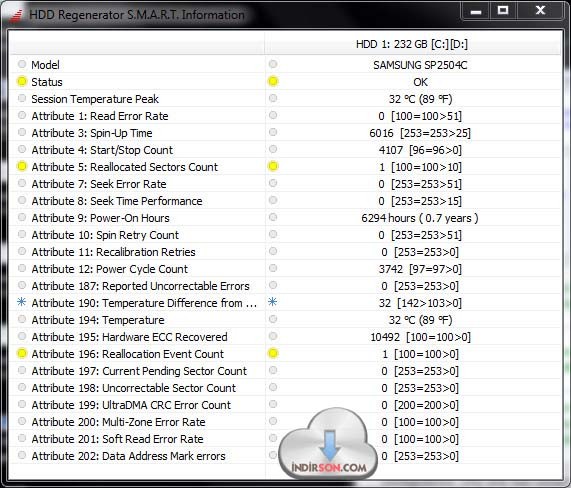
Task: Click gray dot left of Attribute 199: UltraDMA CRC
Action: pos(22,404)
